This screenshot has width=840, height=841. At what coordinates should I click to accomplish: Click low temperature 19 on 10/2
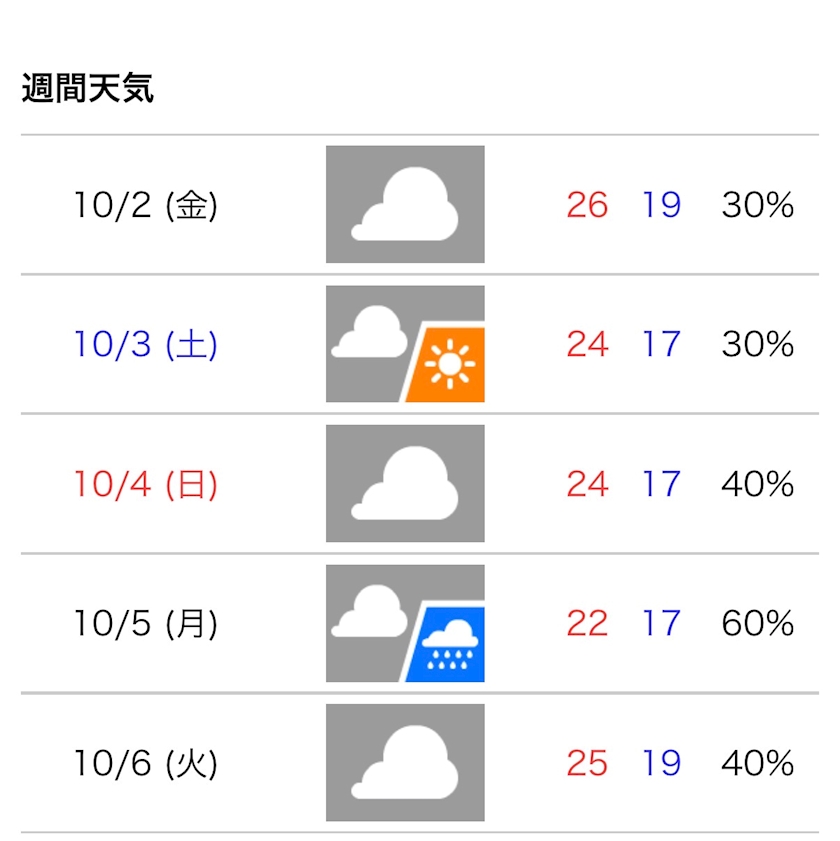click(662, 205)
